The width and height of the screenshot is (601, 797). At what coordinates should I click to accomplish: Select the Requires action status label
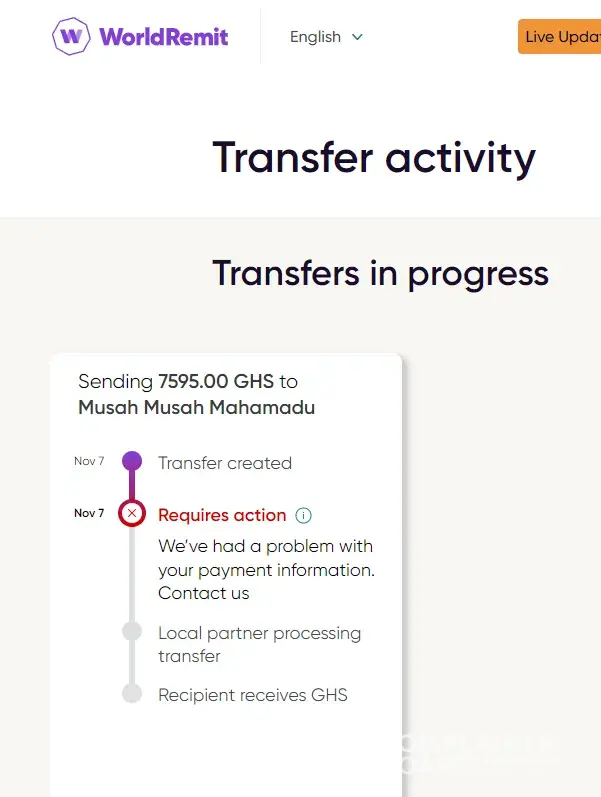coord(222,515)
